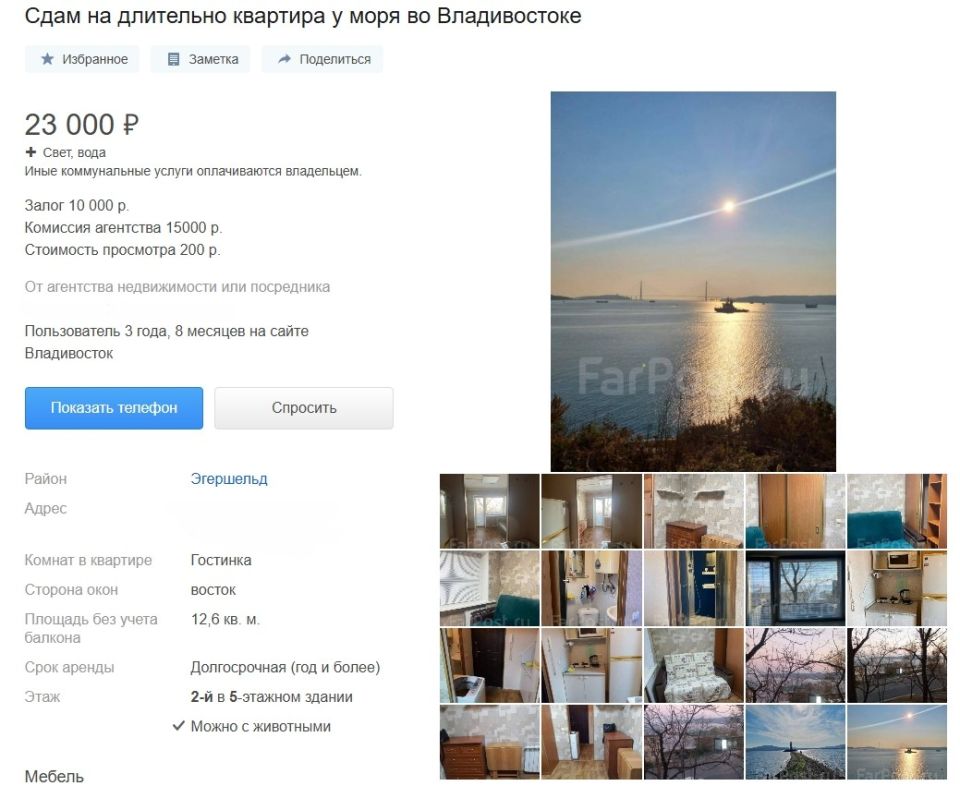Open the last sunset over water thumbnail
The image size is (960, 786).
click(897, 742)
